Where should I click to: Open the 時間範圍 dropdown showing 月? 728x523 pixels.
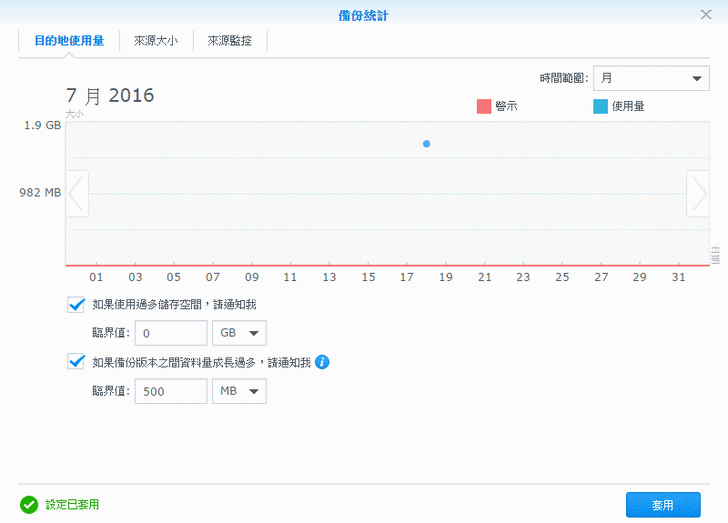pyautogui.click(x=650, y=79)
